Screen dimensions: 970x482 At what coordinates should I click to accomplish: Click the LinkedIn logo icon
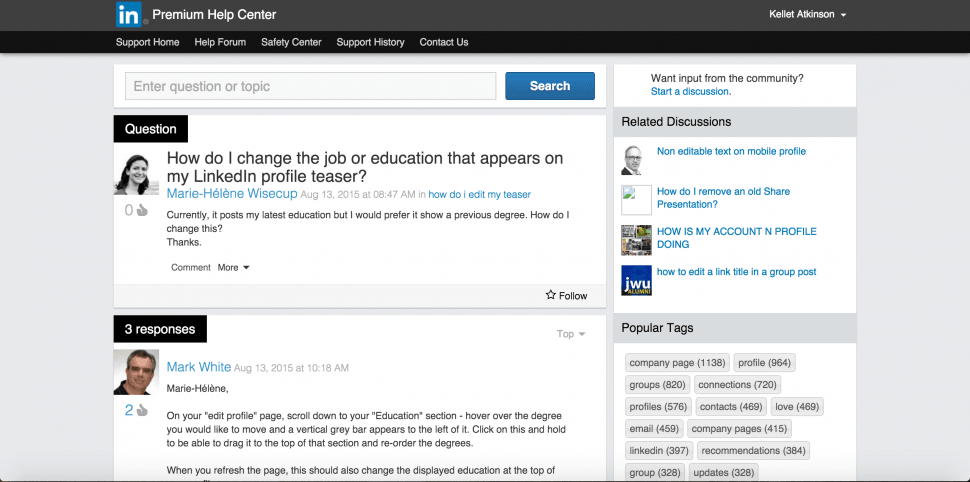tap(129, 14)
